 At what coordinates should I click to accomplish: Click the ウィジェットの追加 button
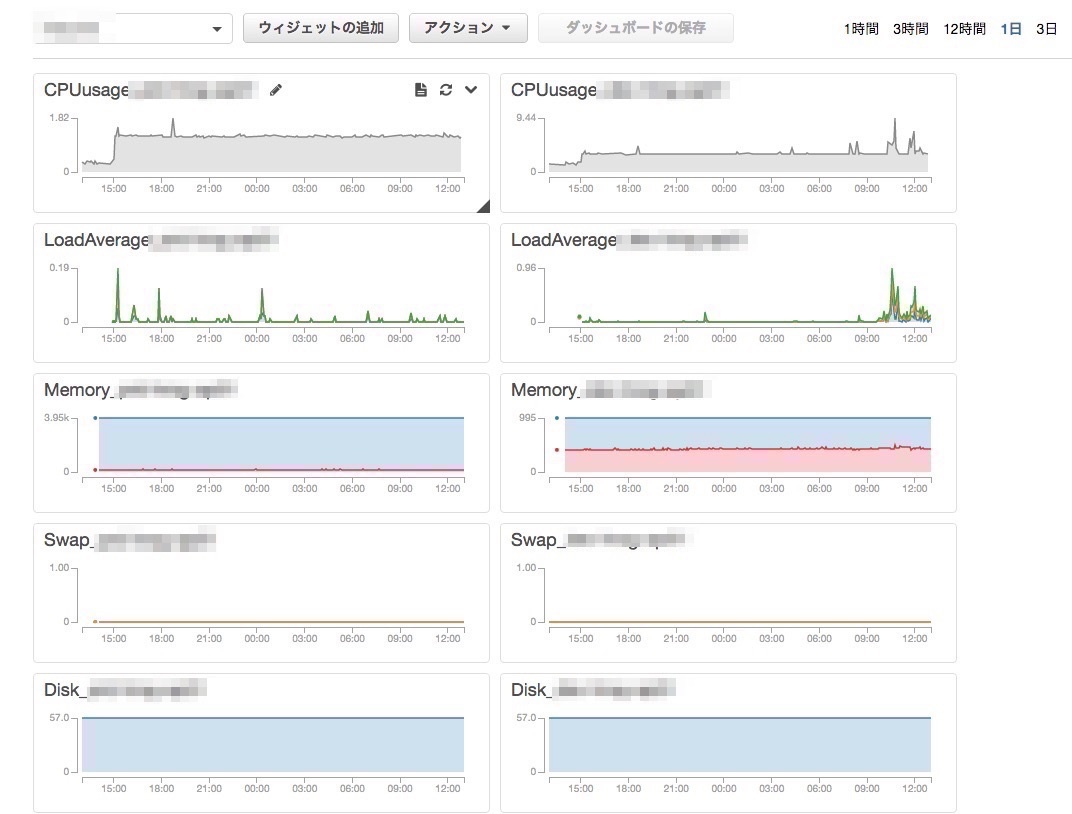pos(321,28)
